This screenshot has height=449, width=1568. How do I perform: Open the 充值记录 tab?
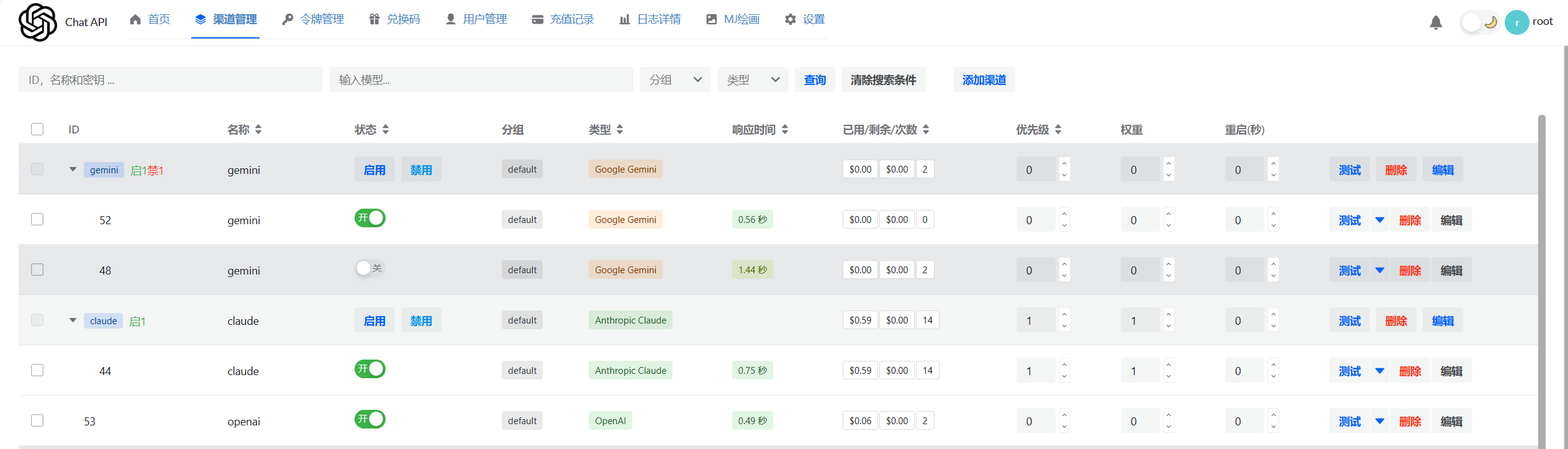pyautogui.click(x=563, y=19)
